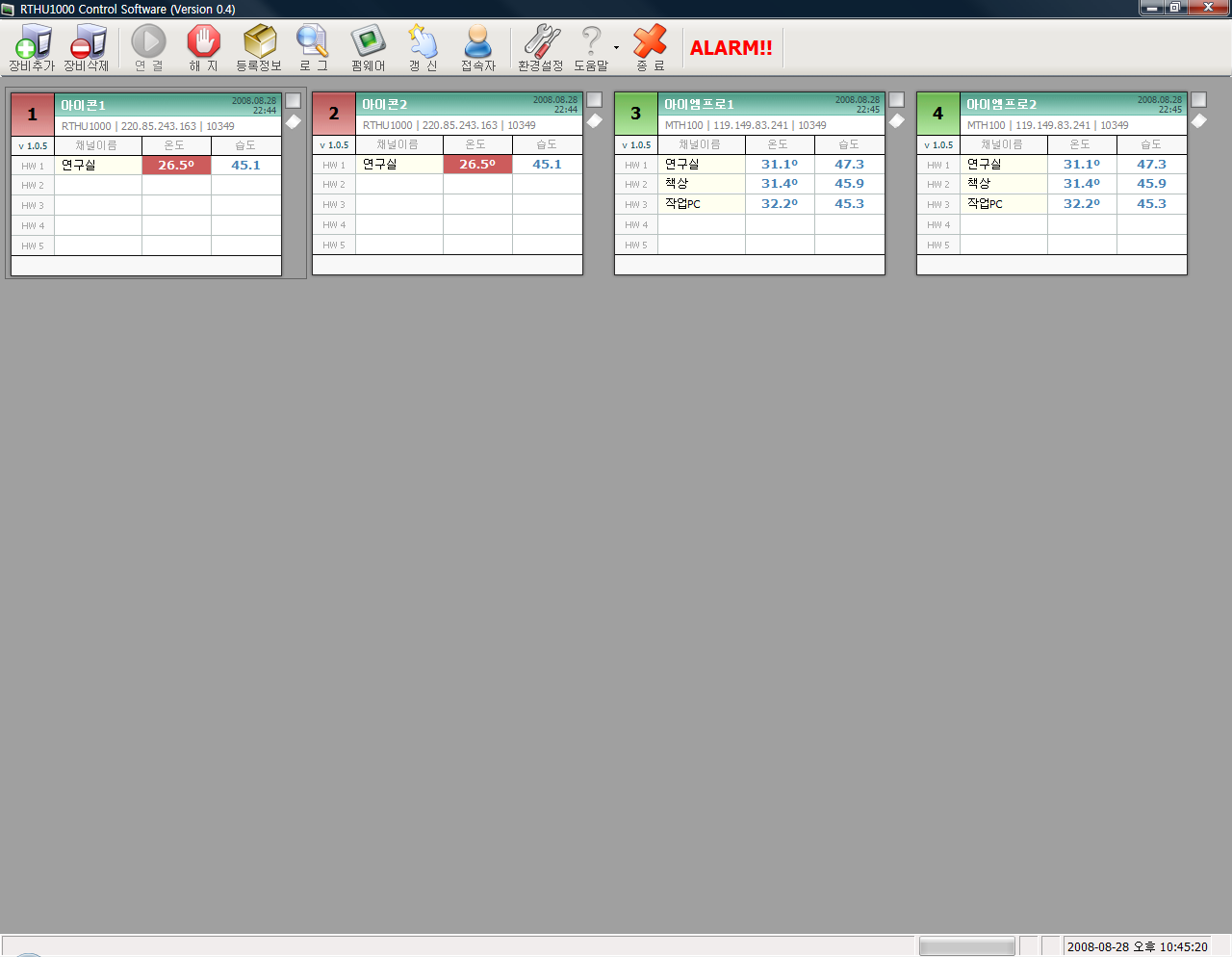Click the 갱신 refresh icon
1232x957 pixels.
[x=423, y=47]
